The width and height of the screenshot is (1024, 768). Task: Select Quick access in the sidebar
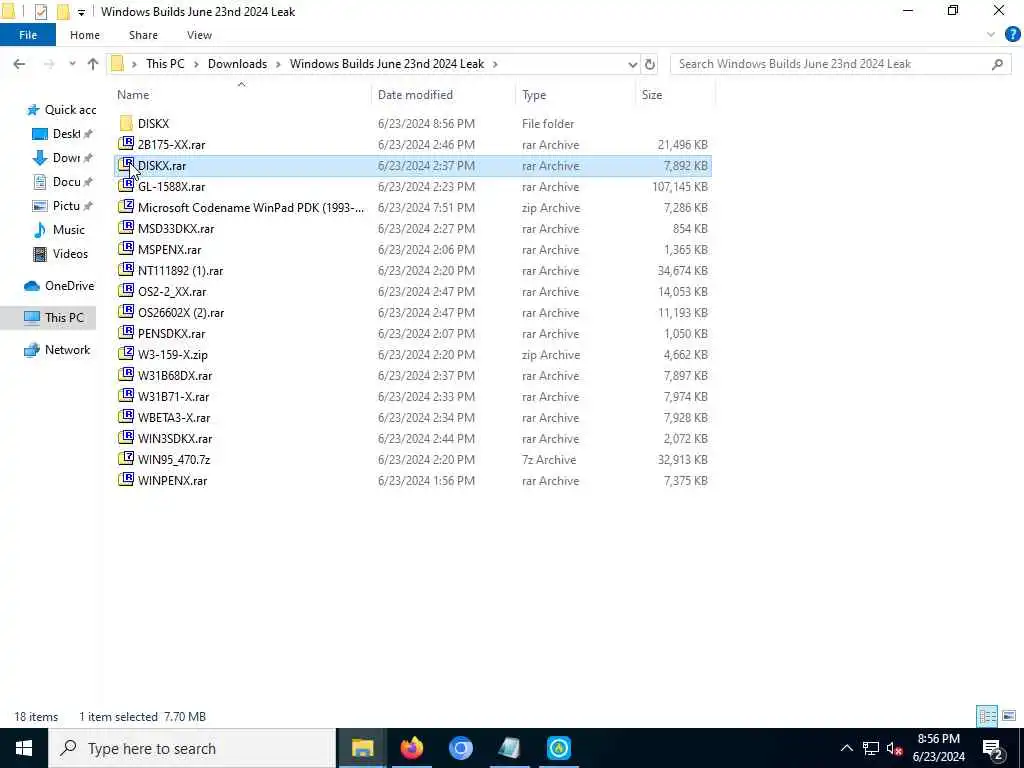pos(61,110)
